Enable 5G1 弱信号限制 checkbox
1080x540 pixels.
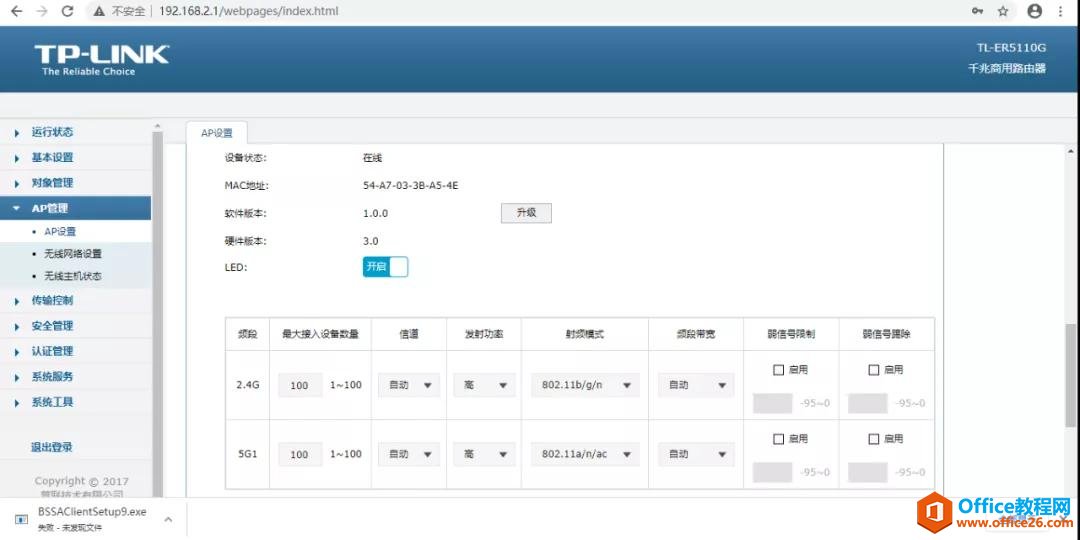pyautogui.click(x=779, y=439)
